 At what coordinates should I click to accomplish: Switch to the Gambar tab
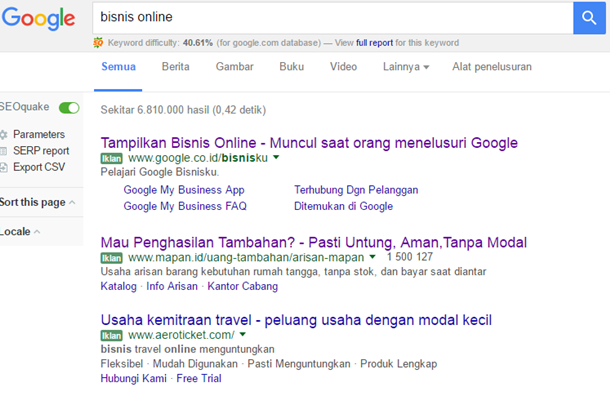click(x=235, y=67)
